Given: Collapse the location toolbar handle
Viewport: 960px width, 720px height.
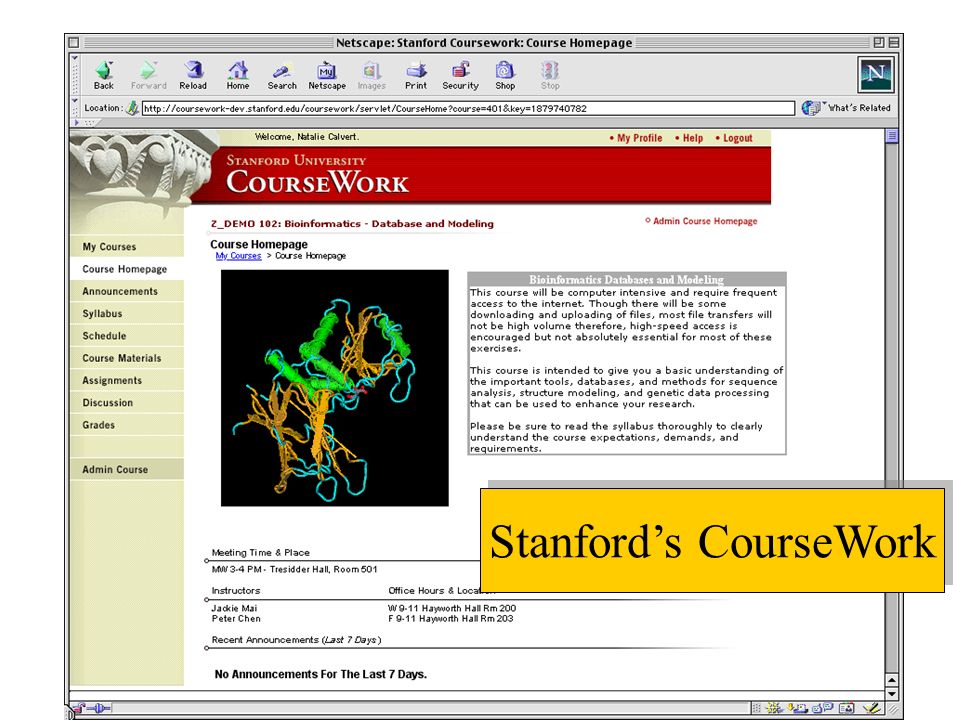Looking at the screenshot, I should pos(75,108).
